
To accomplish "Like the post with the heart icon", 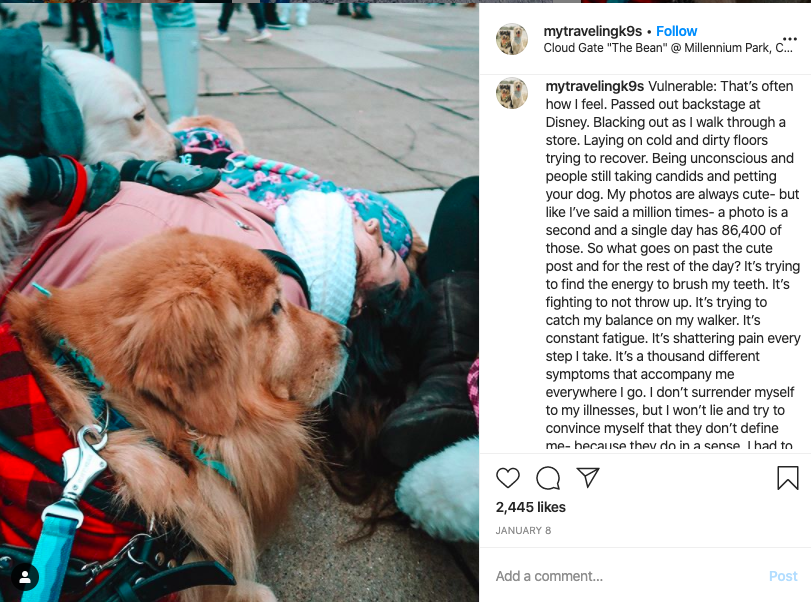I will 507,478.
